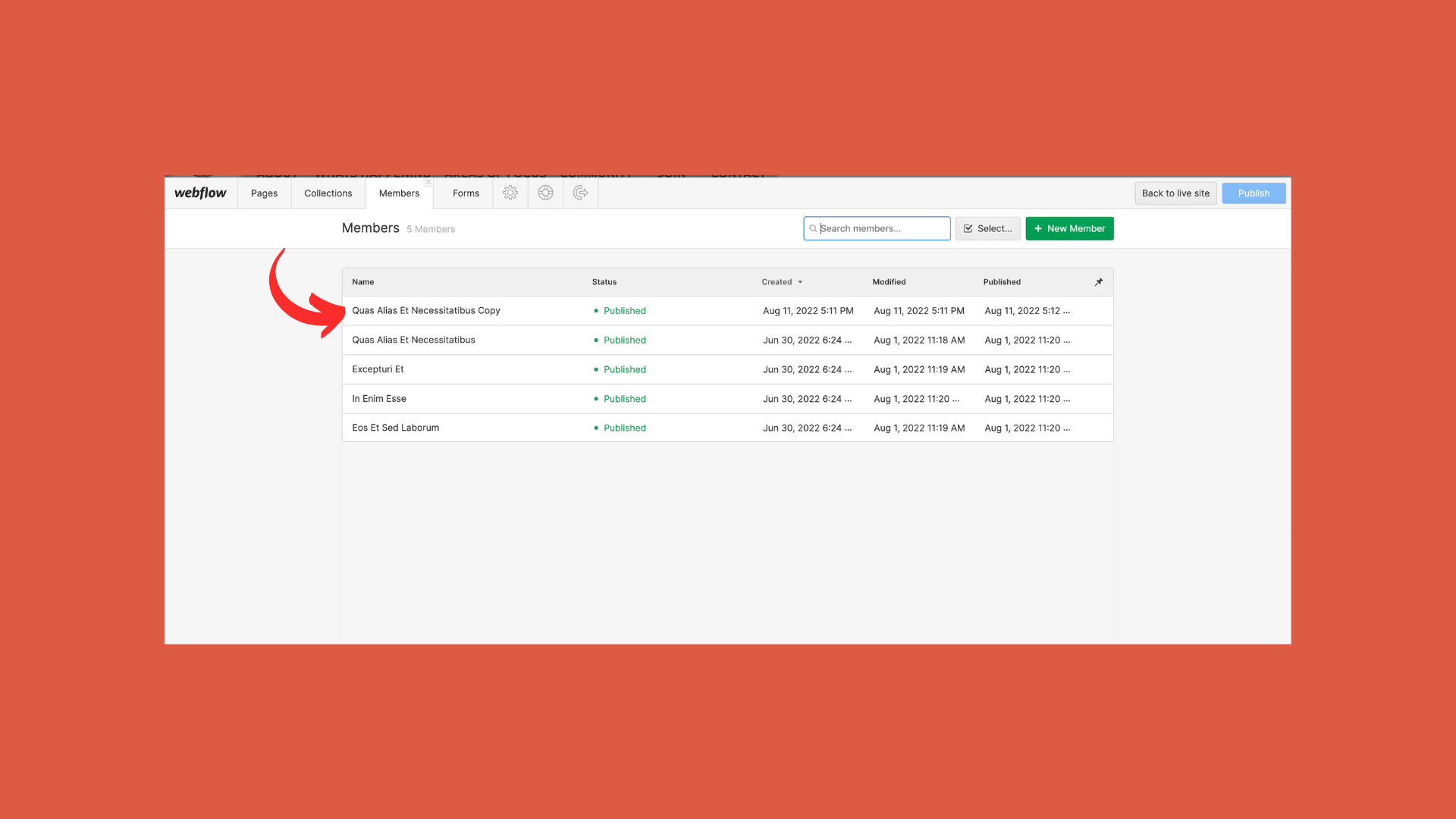Image resolution: width=1456 pixels, height=819 pixels.
Task: Click the Publish button
Action: tap(1253, 193)
